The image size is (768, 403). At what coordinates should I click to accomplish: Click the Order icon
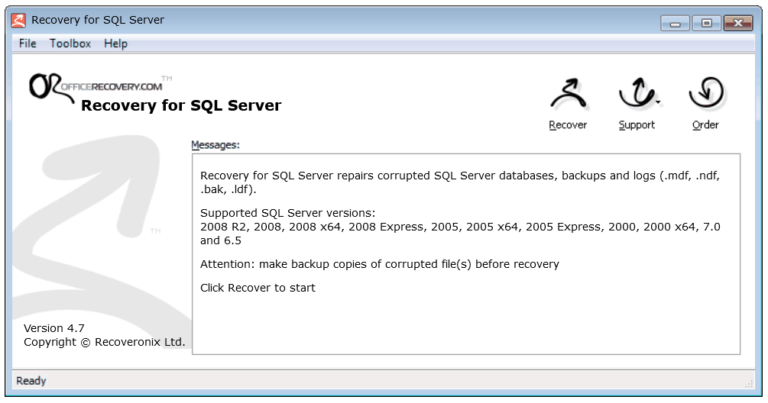(x=706, y=103)
